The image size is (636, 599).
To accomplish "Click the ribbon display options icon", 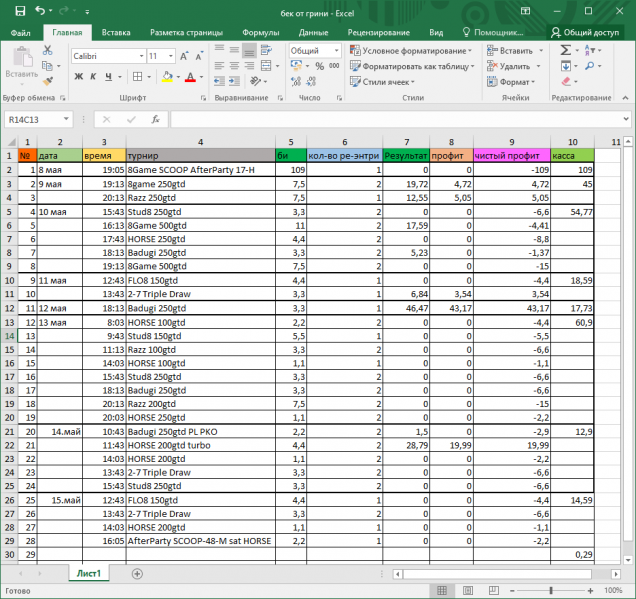I will 525,11.
